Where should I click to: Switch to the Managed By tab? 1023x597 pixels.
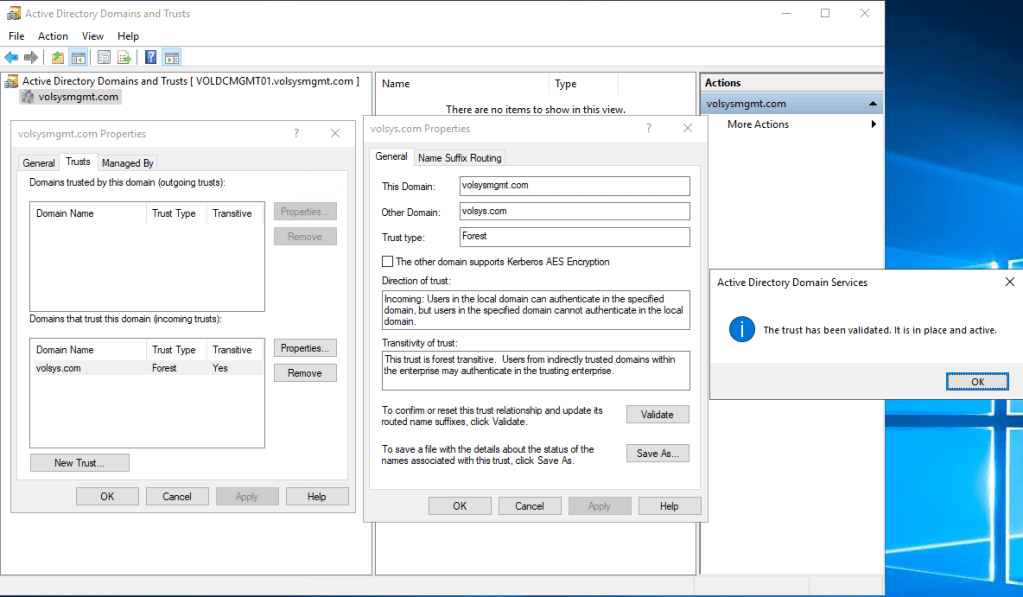tap(127, 163)
